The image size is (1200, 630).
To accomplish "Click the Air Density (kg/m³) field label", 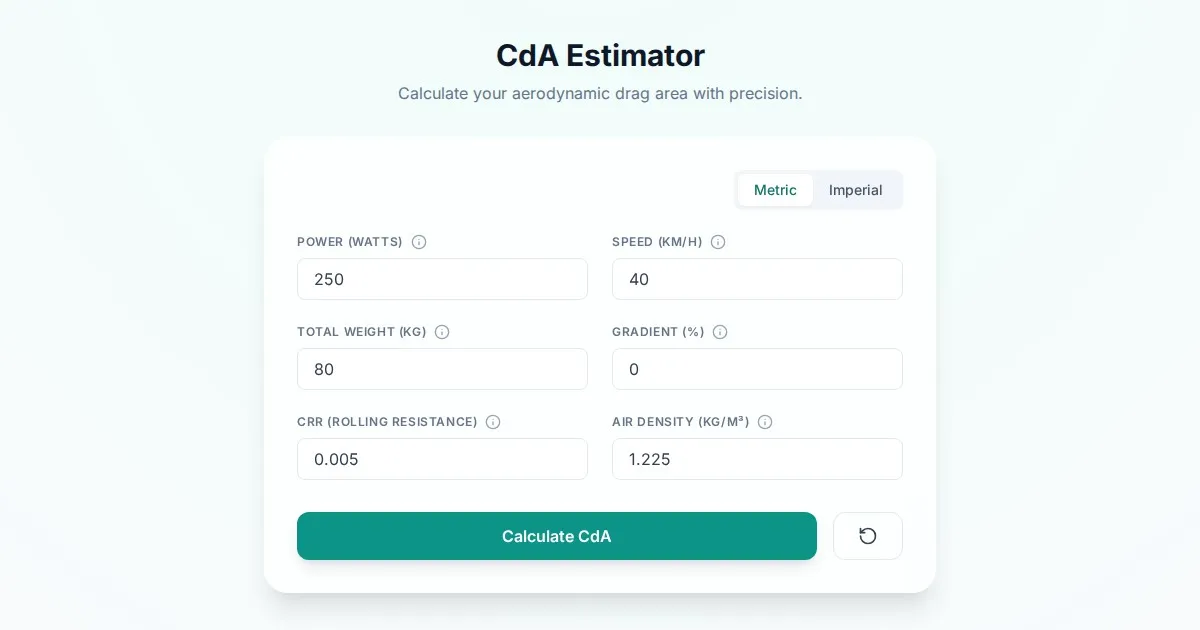I will [x=680, y=422].
